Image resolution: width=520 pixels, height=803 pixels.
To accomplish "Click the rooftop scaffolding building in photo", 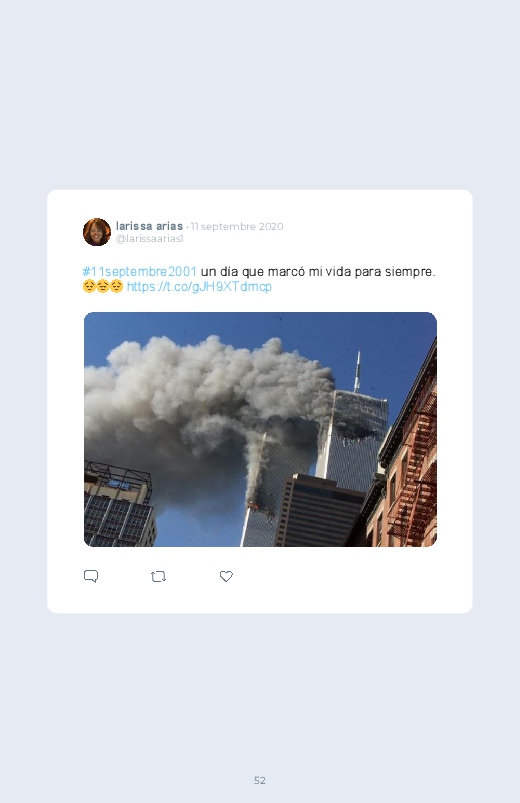I will (x=119, y=504).
